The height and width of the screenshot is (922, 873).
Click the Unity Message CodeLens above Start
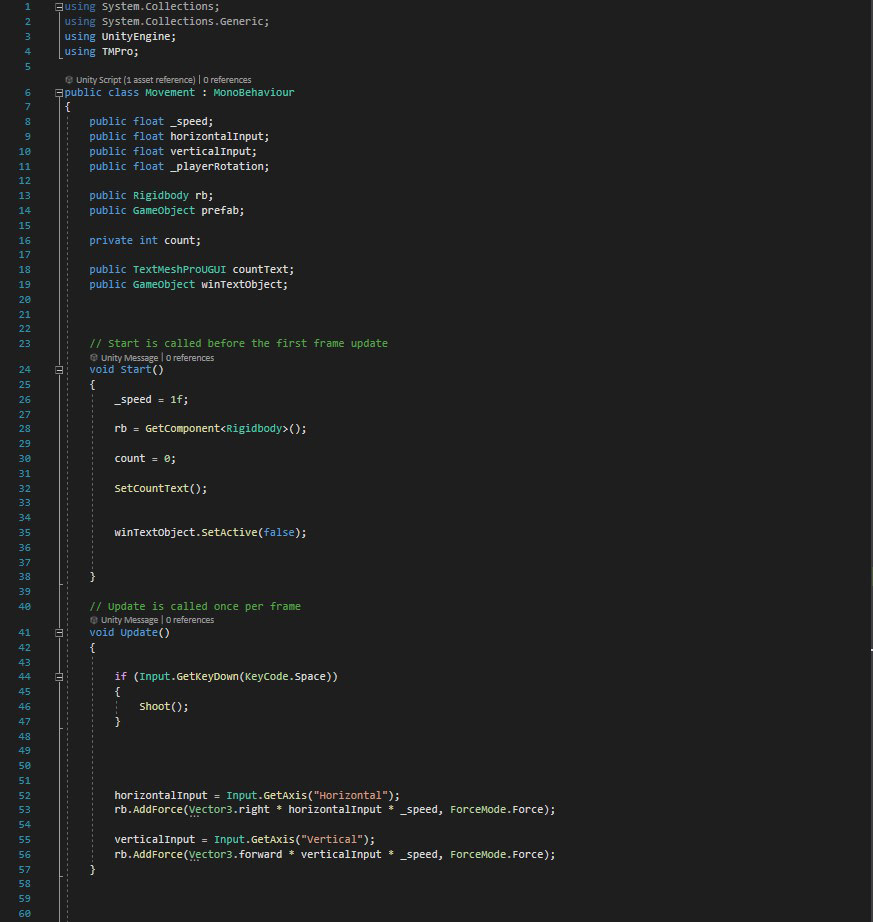point(129,358)
